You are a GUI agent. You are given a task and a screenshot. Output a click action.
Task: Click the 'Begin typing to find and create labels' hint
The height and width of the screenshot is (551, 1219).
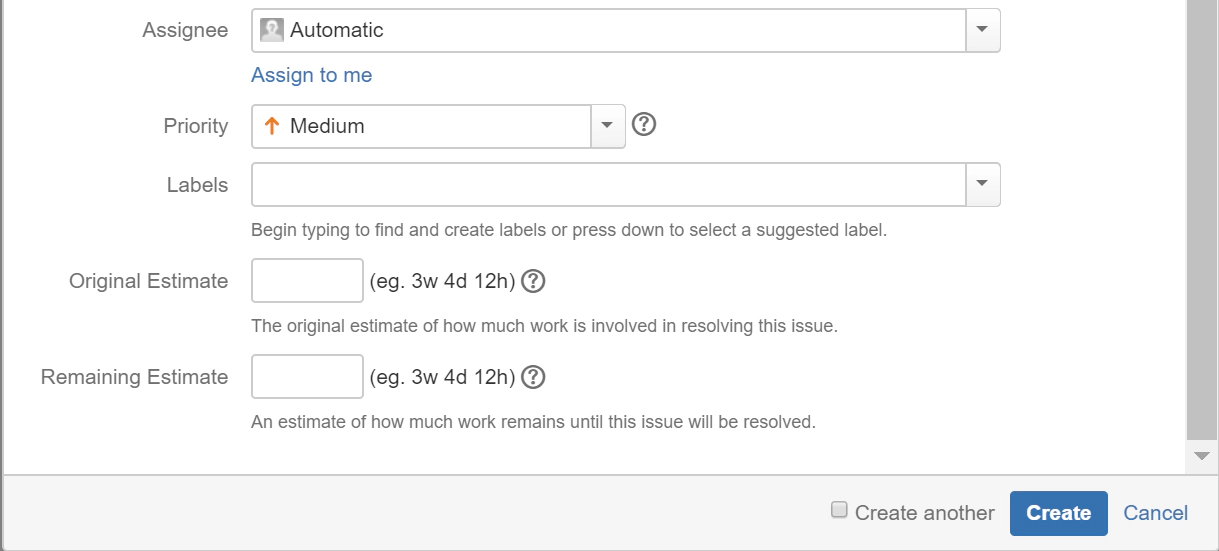[x=569, y=230]
